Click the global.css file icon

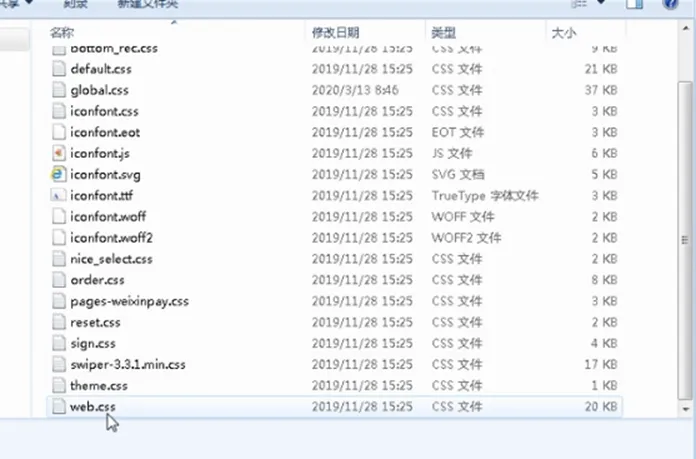pos(59,90)
